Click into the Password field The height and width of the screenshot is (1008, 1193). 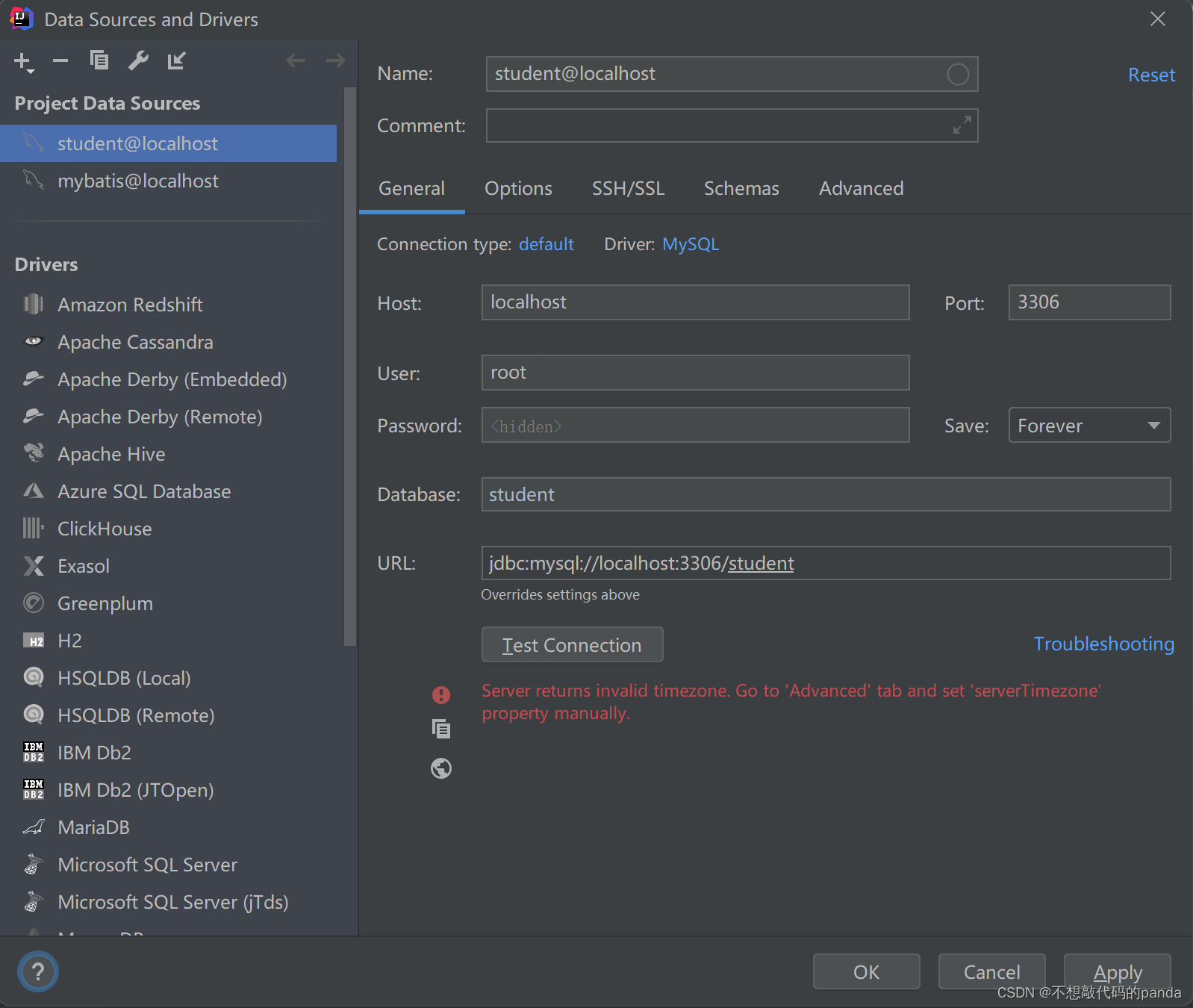[x=695, y=425]
